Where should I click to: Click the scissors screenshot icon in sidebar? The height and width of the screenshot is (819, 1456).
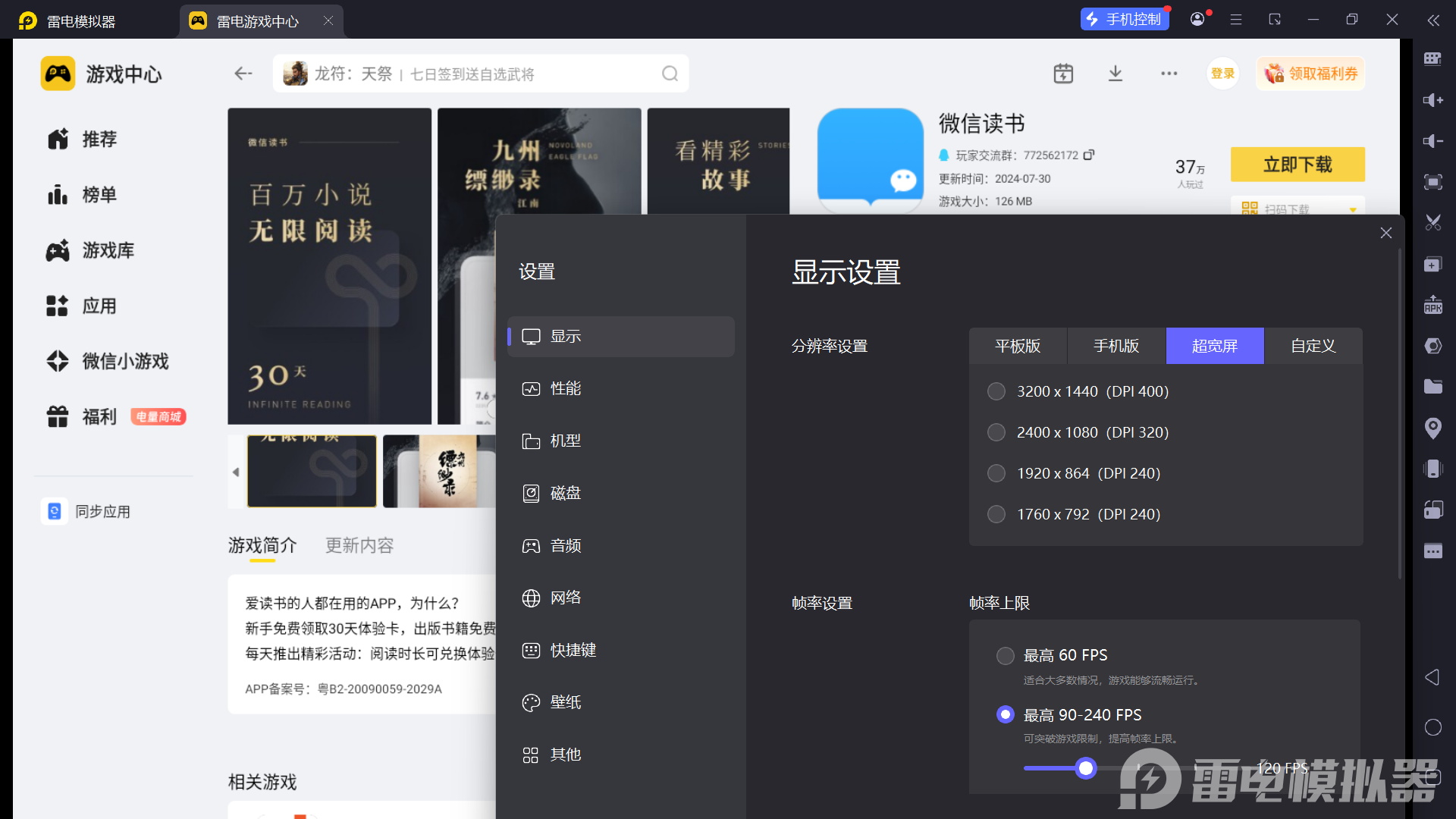coord(1432,223)
